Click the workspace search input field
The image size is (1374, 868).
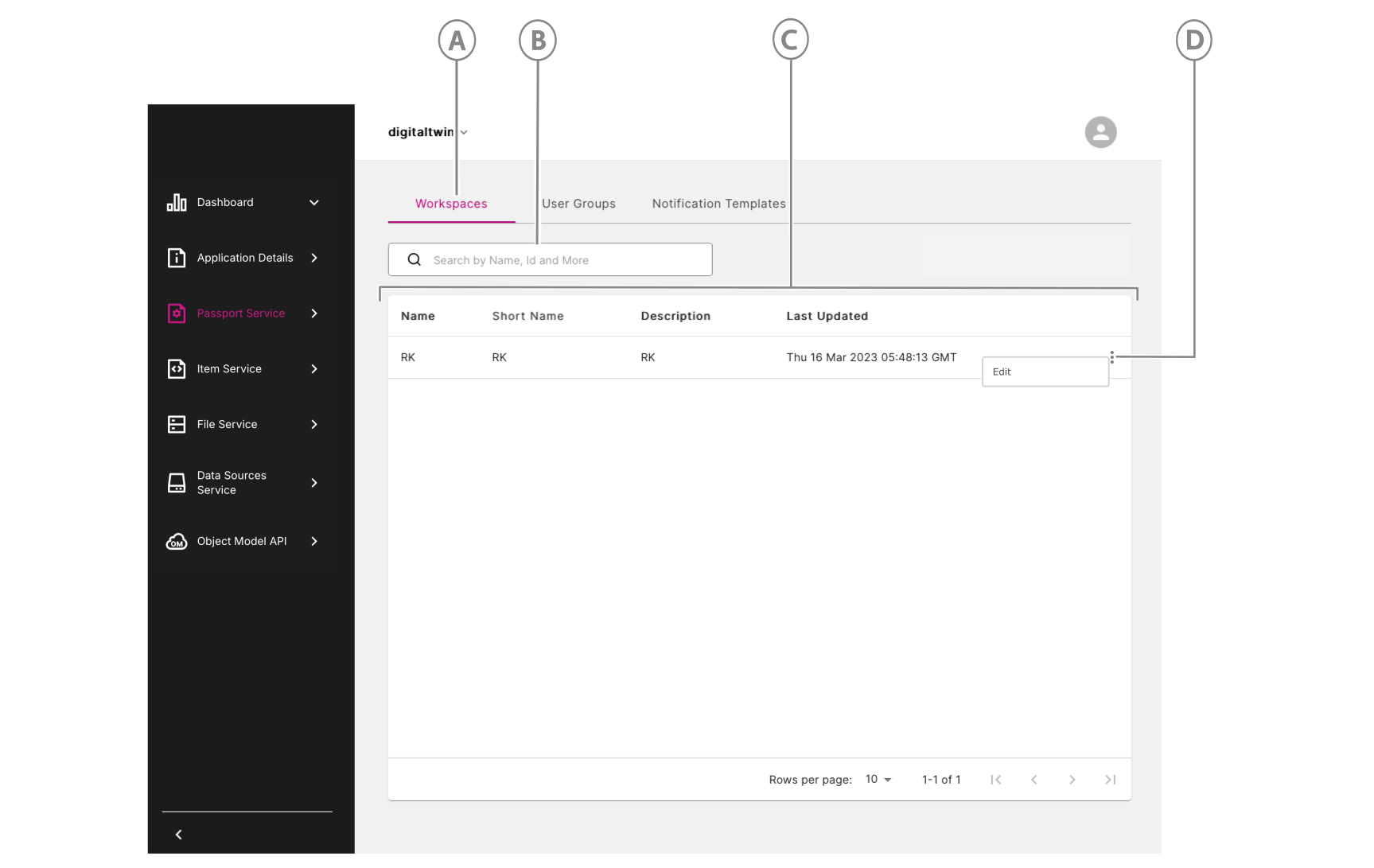pyautogui.click(x=557, y=260)
